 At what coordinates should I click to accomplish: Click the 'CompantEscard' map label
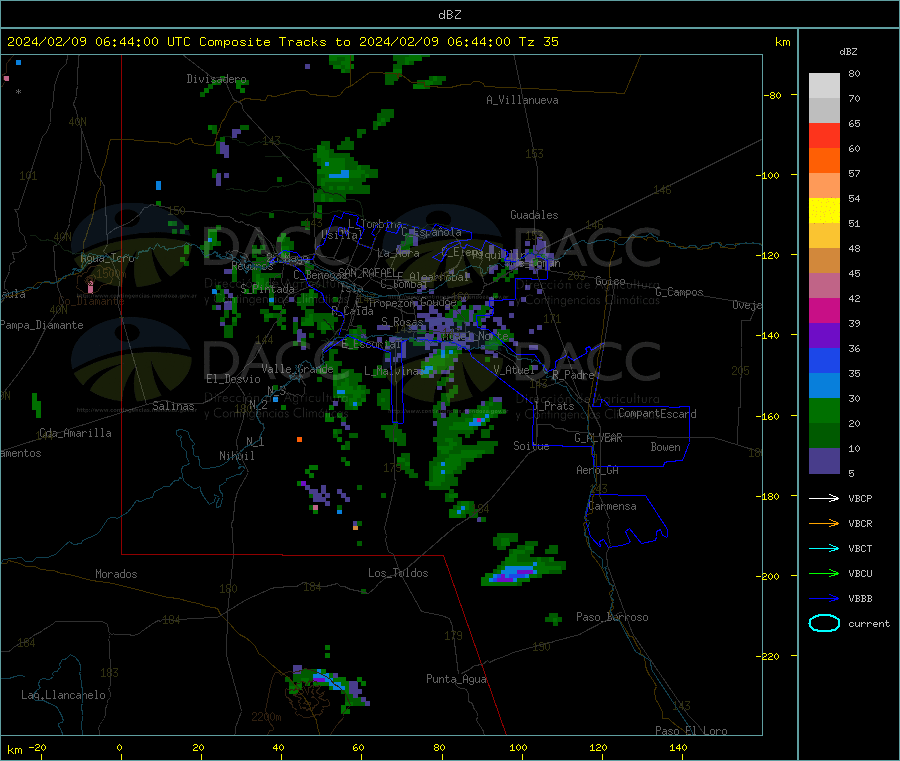click(657, 413)
